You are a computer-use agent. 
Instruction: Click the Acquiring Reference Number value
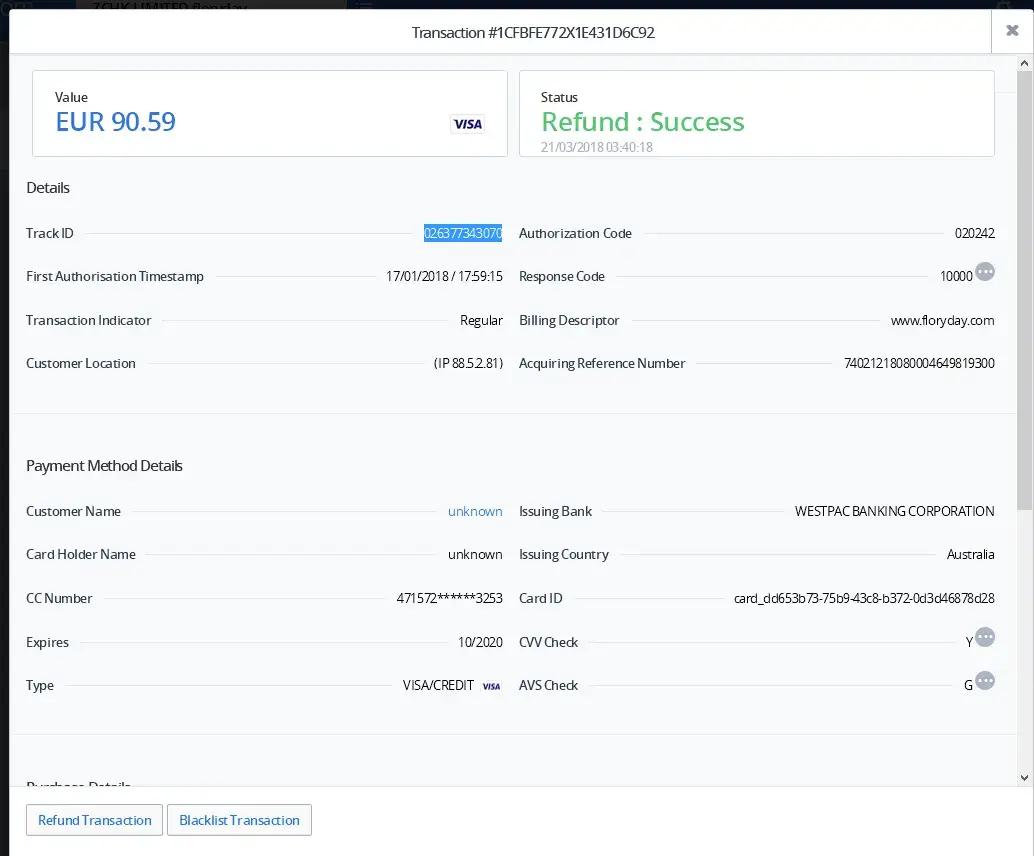pyautogui.click(x=919, y=364)
